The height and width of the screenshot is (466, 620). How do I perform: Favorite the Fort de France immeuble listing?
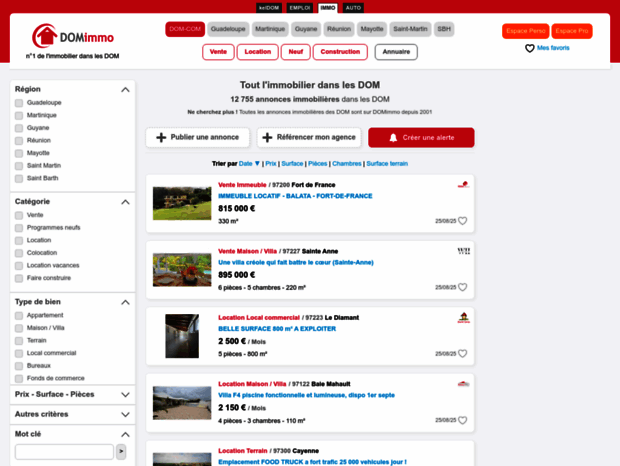point(462,221)
